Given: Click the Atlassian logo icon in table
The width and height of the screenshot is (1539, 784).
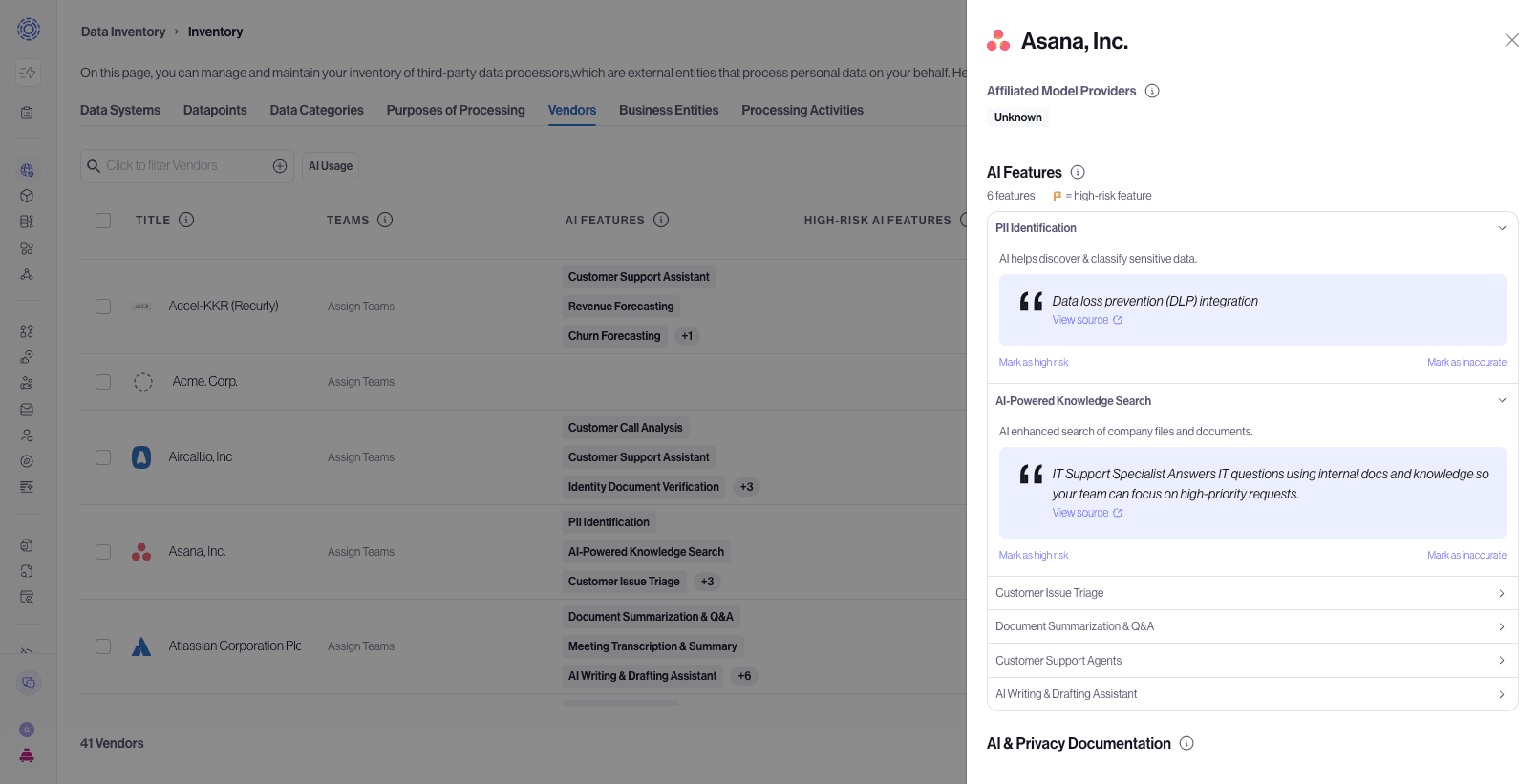Looking at the screenshot, I should tap(141, 646).
